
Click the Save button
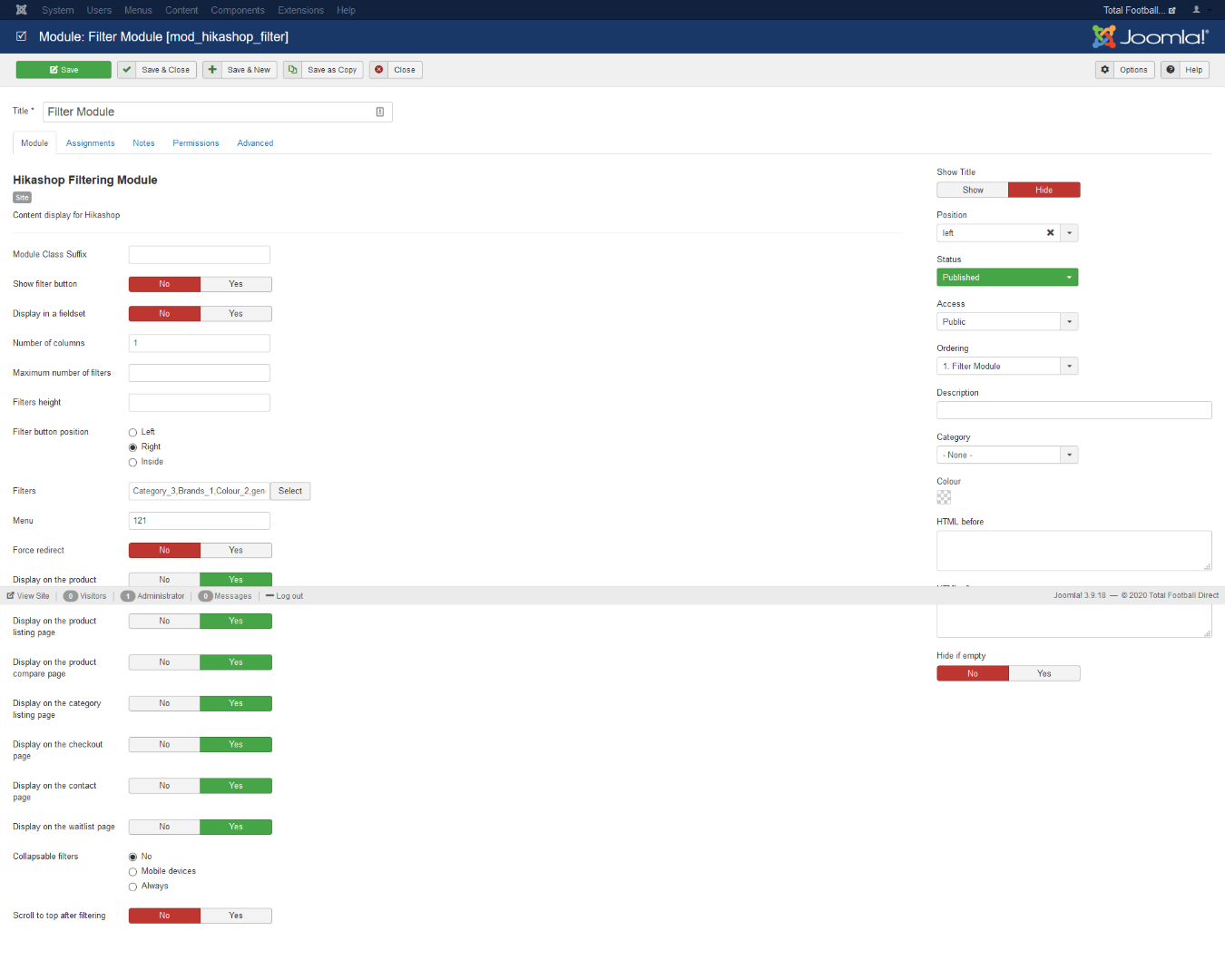(64, 70)
